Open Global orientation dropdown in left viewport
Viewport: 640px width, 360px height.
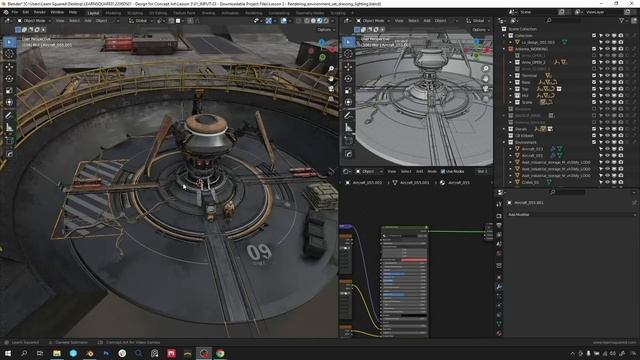coord(140,20)
